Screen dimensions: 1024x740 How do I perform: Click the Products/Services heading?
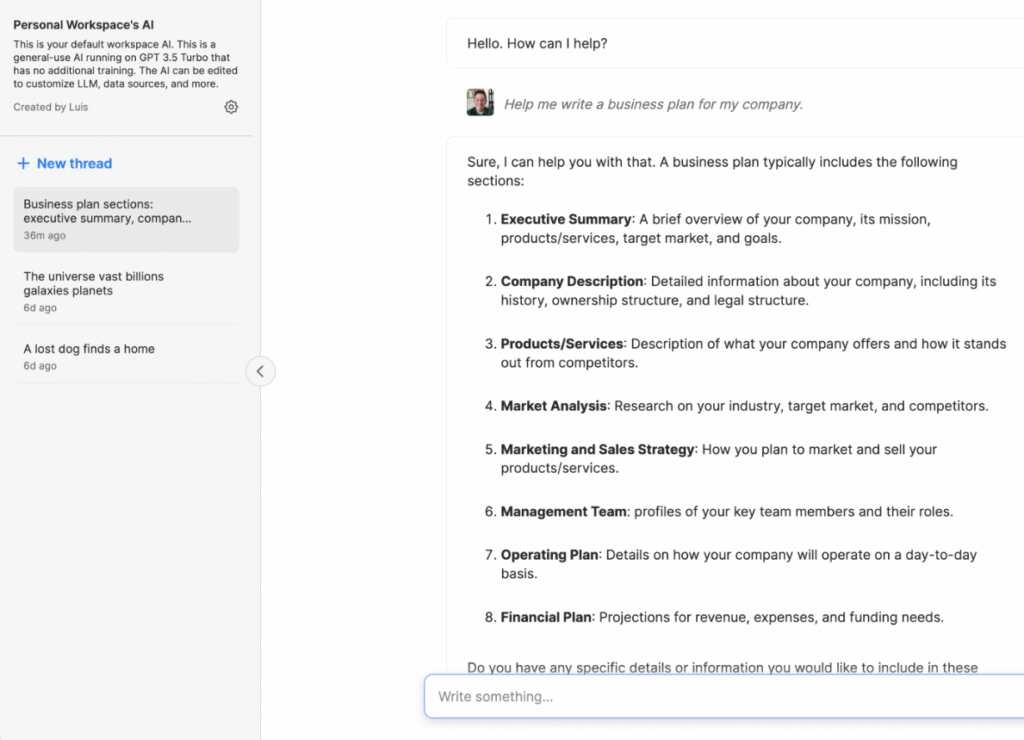pyautogui.click(x=562, y=343)
